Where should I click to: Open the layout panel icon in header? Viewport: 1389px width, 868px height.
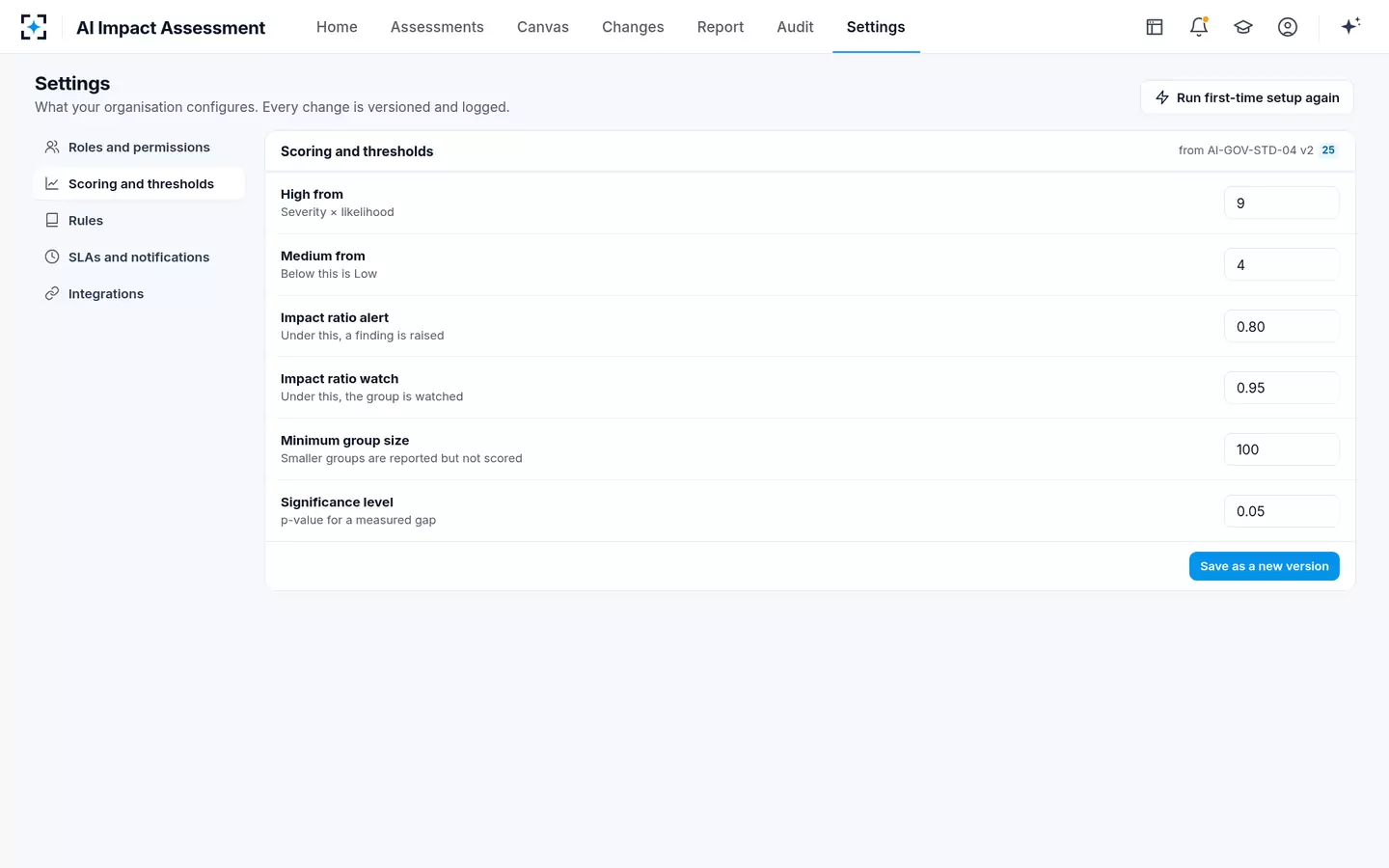point(1155,27)
